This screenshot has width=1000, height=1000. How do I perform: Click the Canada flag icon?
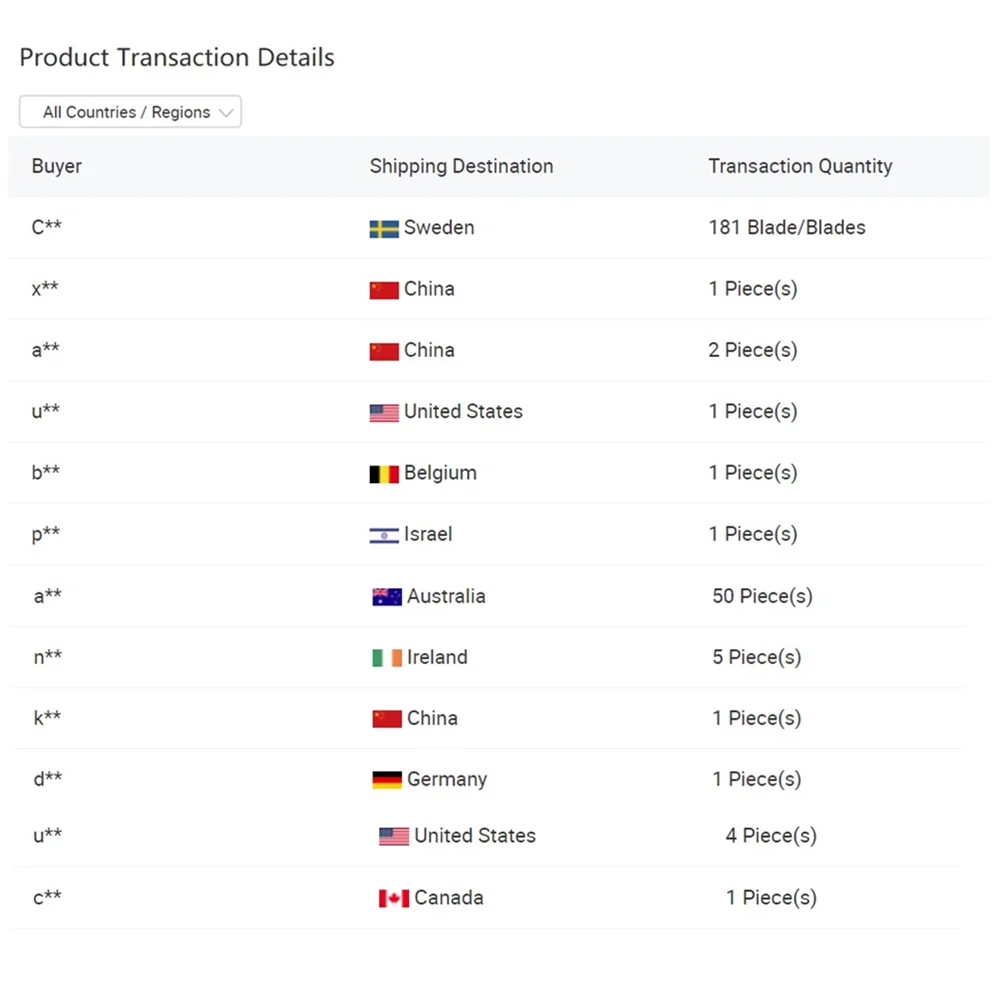click(x=394, y=898)
